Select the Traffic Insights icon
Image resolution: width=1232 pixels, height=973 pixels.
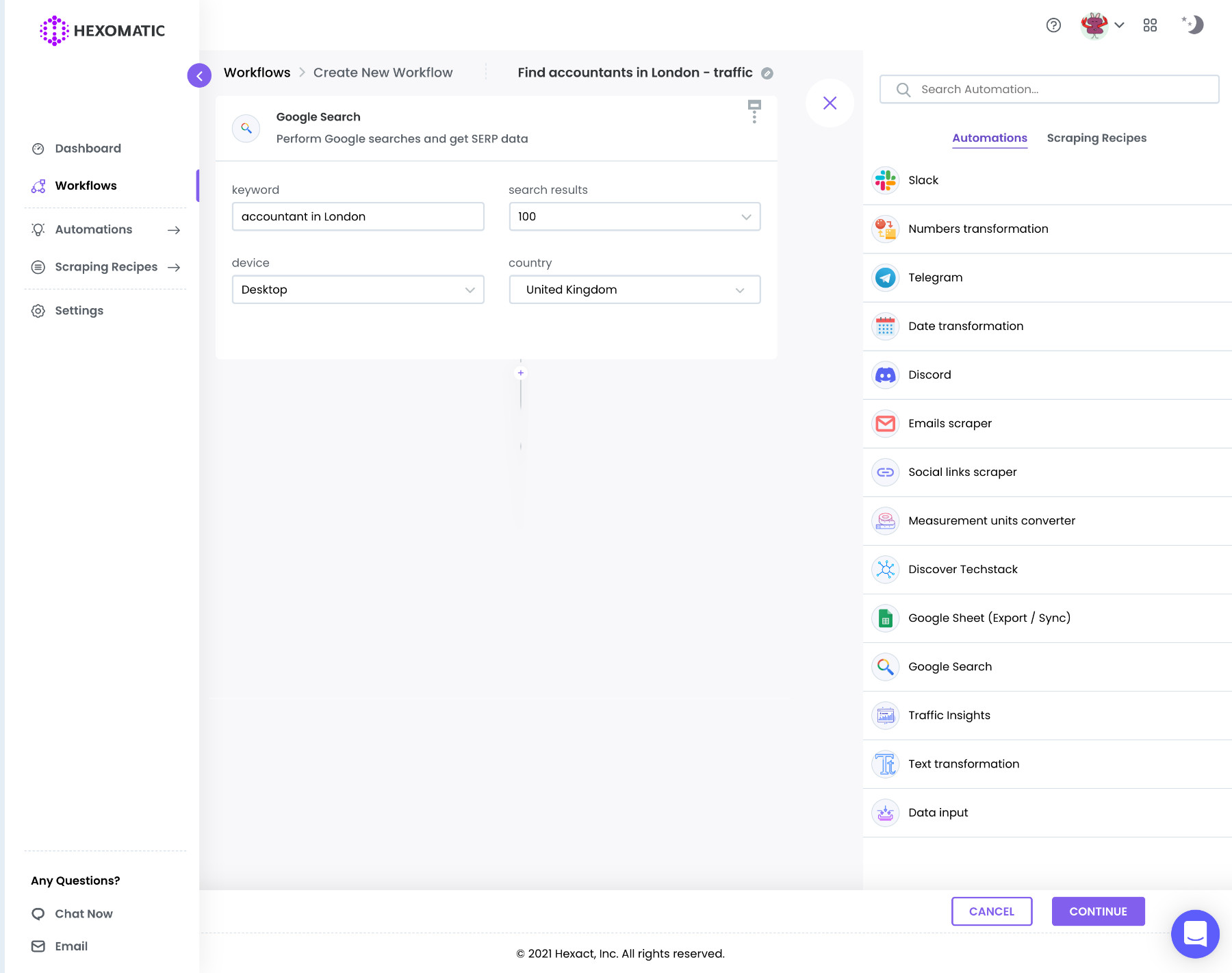(886, 715)
